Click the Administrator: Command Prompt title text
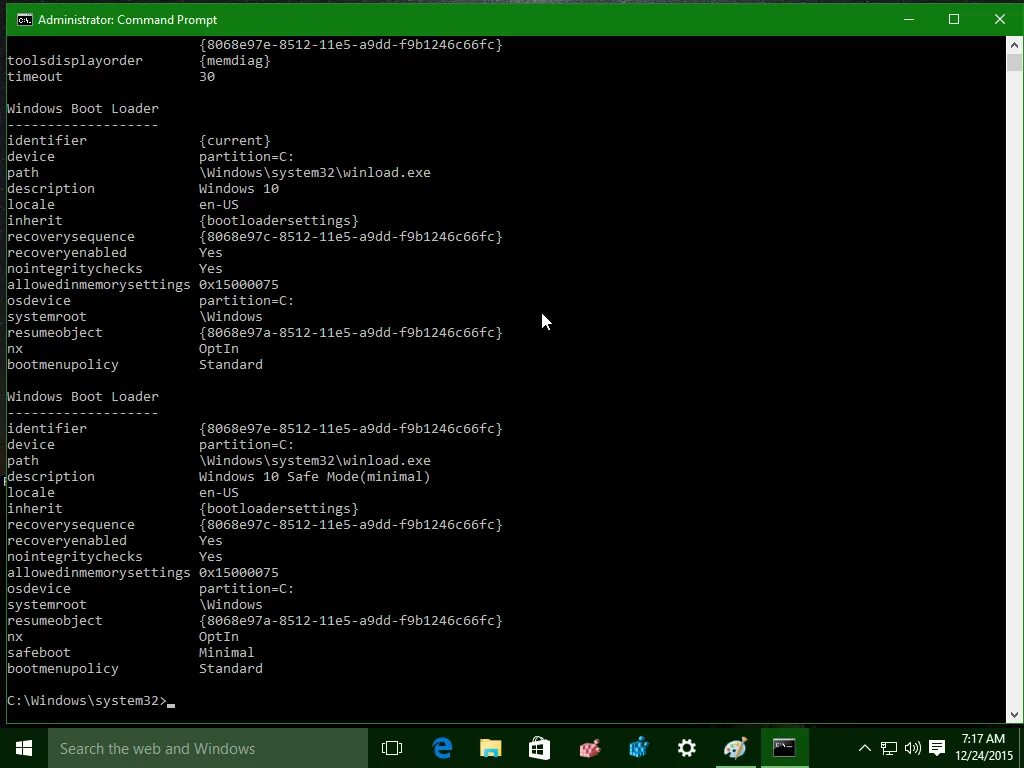 click(x=127, y=20)
